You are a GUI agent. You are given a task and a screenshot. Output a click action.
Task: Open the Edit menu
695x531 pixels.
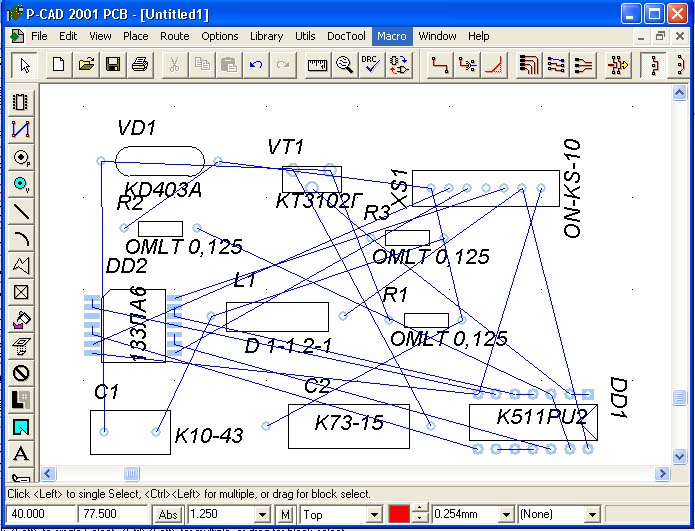coord(68,36)
